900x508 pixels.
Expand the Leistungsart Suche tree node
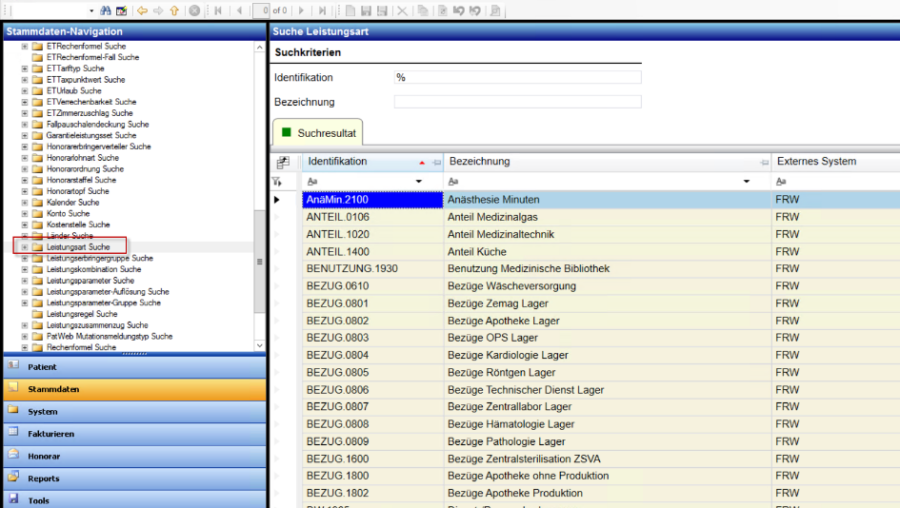(x=24, y=247)
